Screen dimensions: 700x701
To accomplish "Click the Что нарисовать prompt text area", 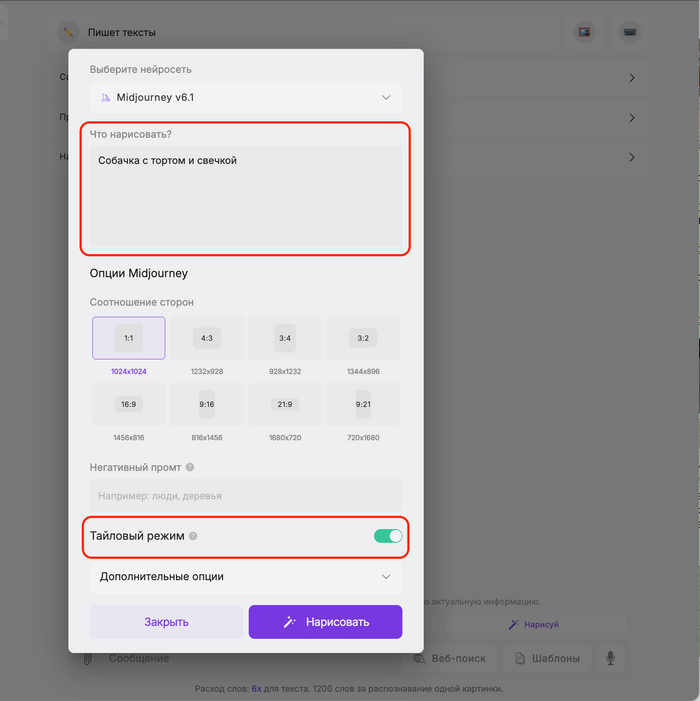I will point(246,196).
